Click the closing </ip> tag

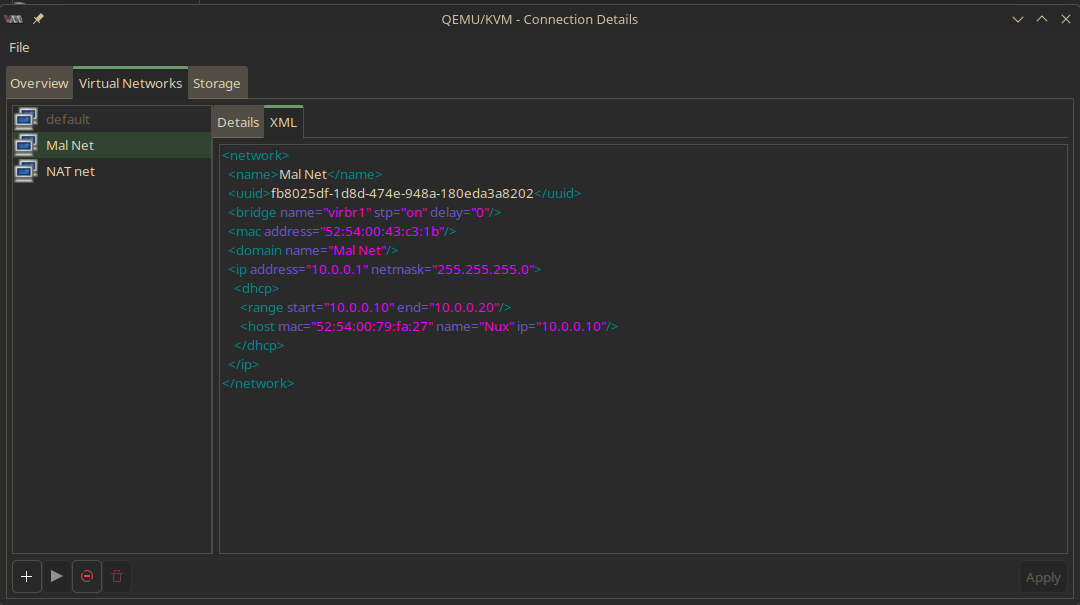pyautogui.click(x=244, y=365)
